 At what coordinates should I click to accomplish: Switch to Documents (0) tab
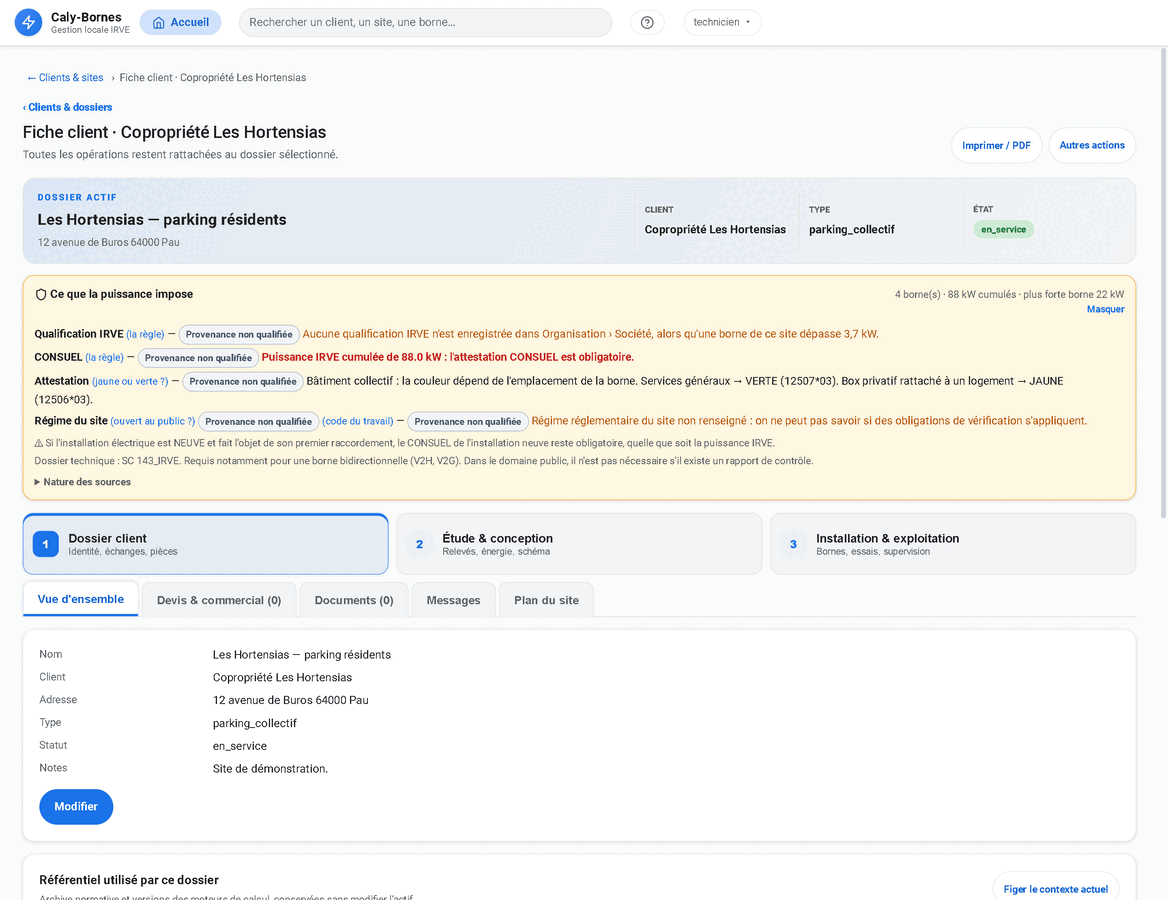(354, 600)
